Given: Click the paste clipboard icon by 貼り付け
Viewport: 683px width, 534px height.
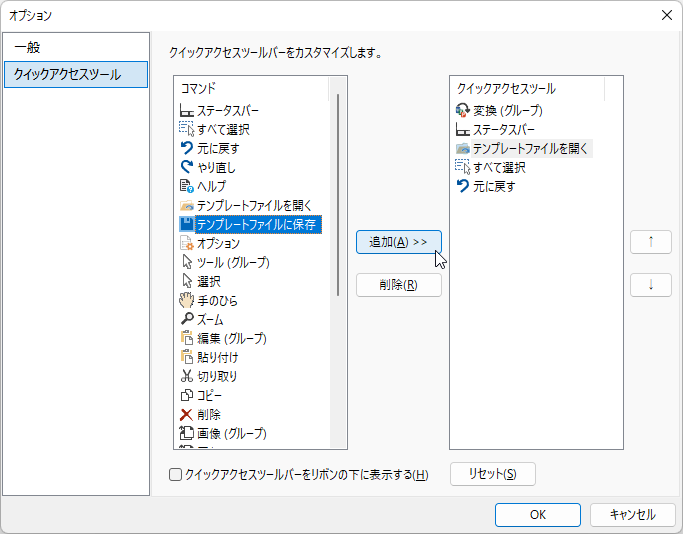Looking at the screenshot, I should pyautogui.click(x=186, y=357).
